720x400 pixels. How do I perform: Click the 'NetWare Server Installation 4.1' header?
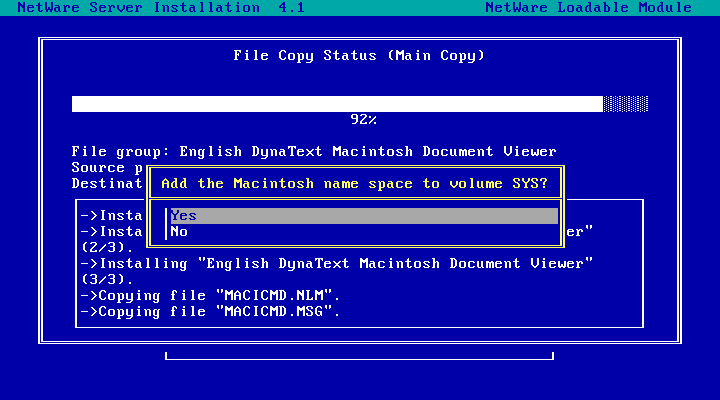pos(161,8)
